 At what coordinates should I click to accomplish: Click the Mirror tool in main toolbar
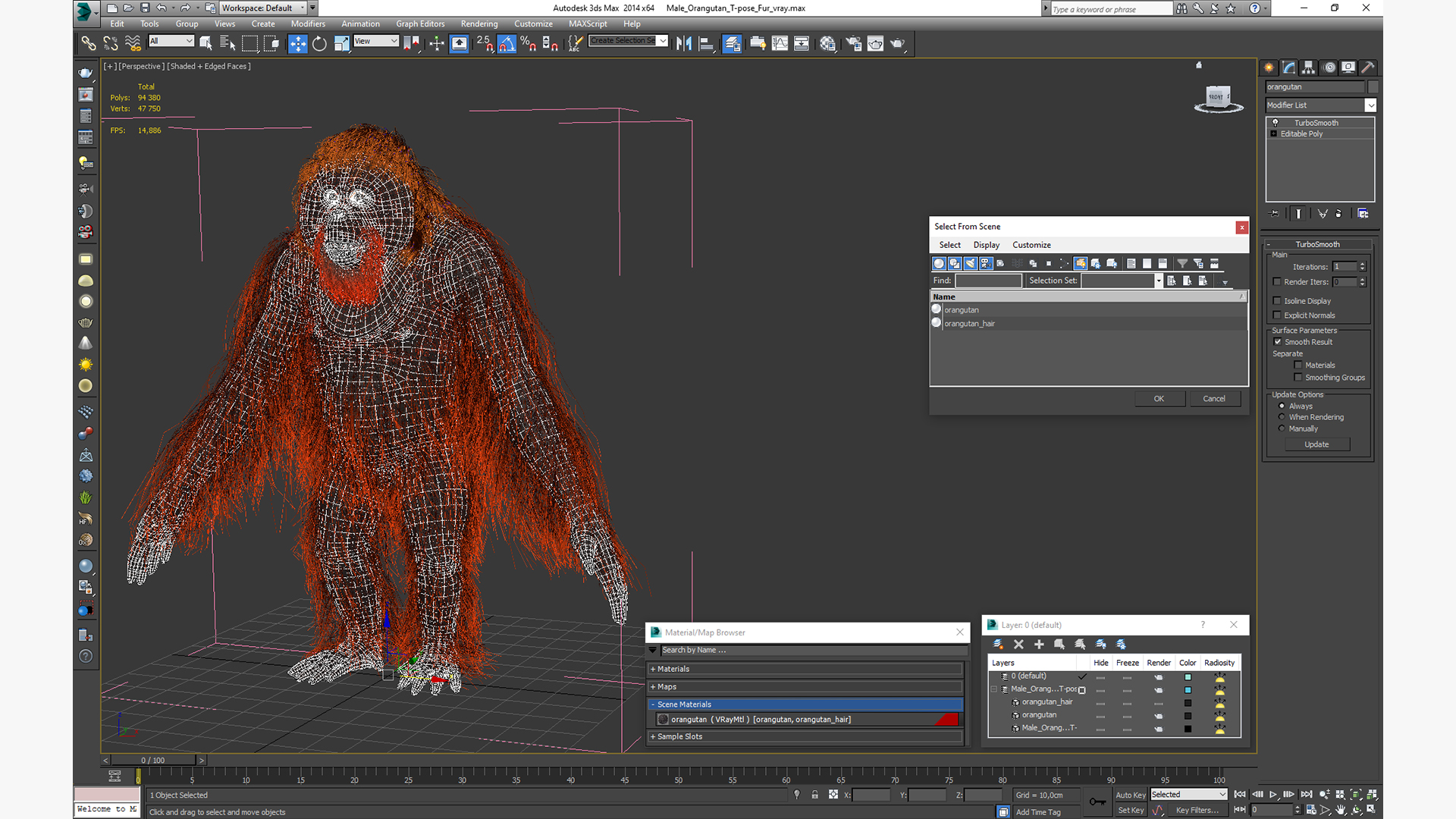click(x=684, y=44)
